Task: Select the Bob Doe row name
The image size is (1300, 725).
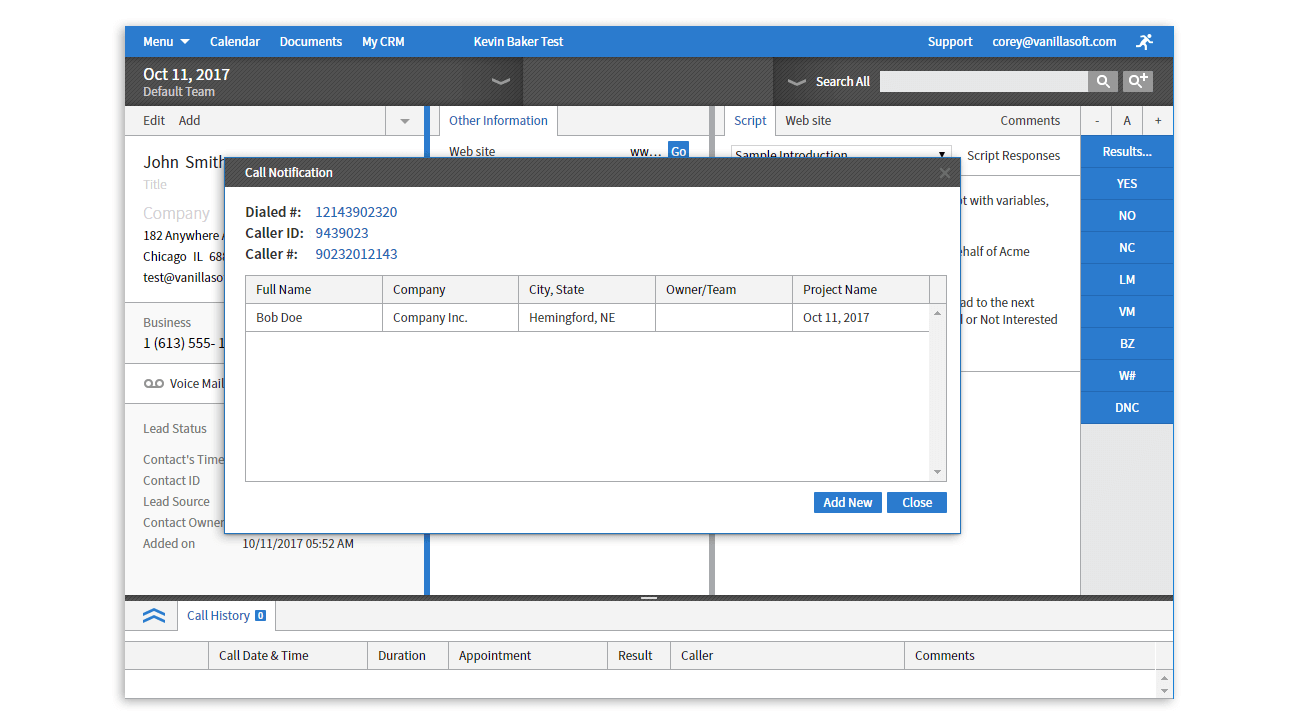Action: (x=279, y=318)
